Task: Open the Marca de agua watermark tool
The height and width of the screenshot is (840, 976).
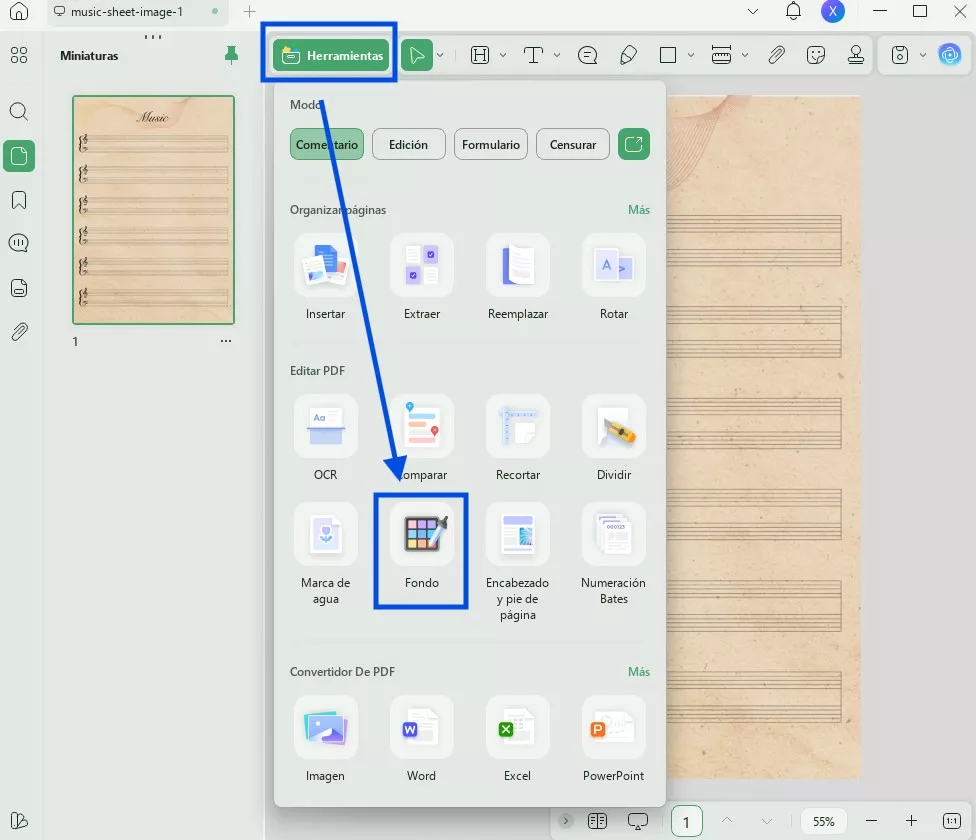Action: 325,554
